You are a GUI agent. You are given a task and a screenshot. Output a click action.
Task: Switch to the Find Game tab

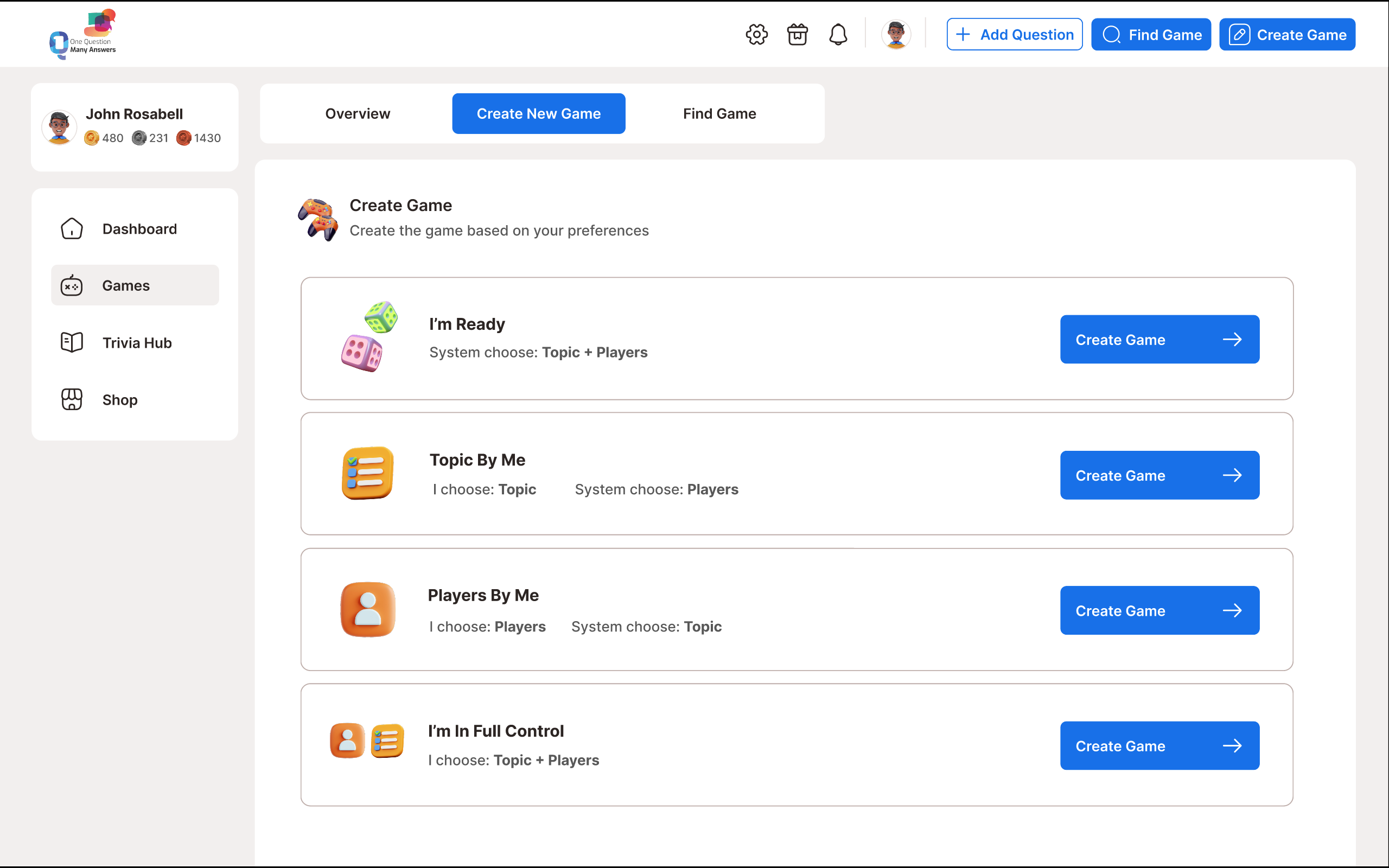point(719,114)
